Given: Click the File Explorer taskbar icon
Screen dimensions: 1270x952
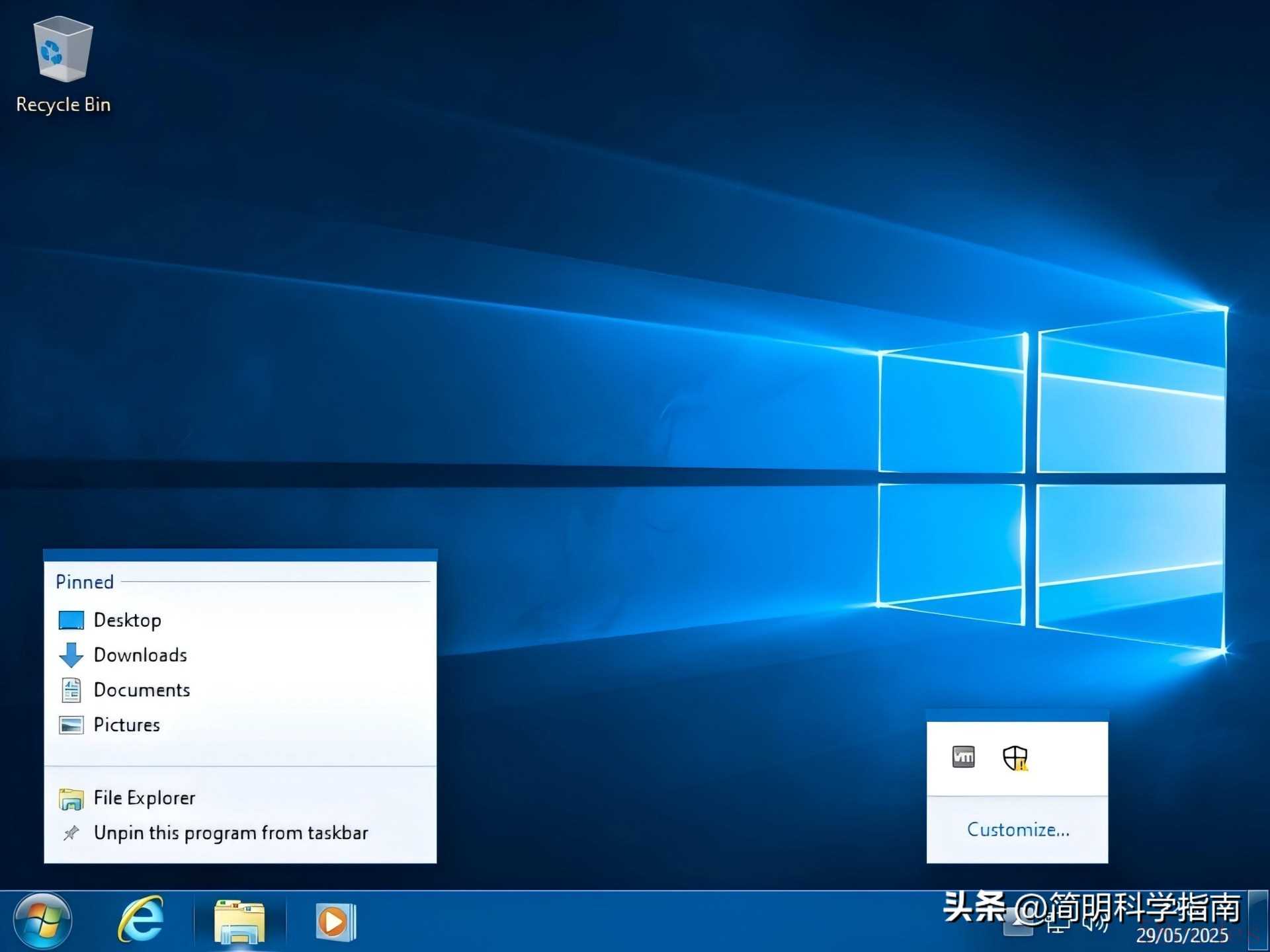Looking at the screenshot, I should tap(239, 922).
